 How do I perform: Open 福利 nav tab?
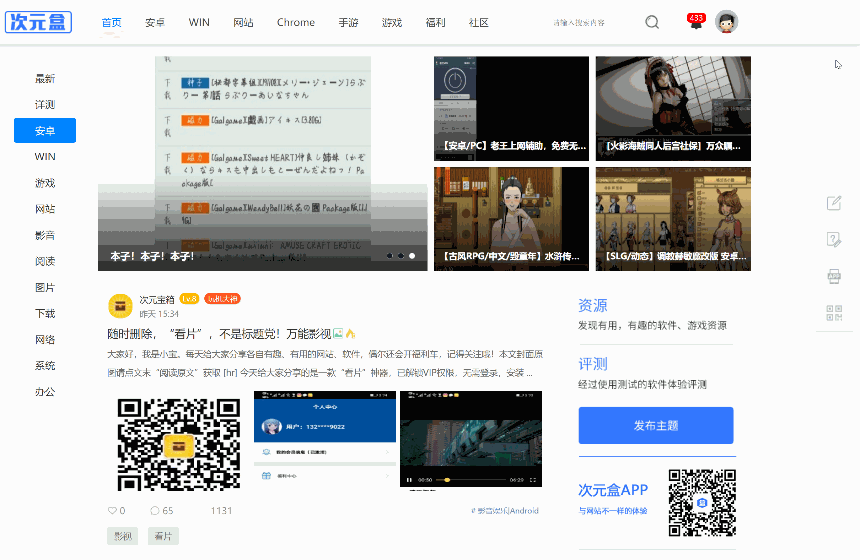tap(435, 22)
